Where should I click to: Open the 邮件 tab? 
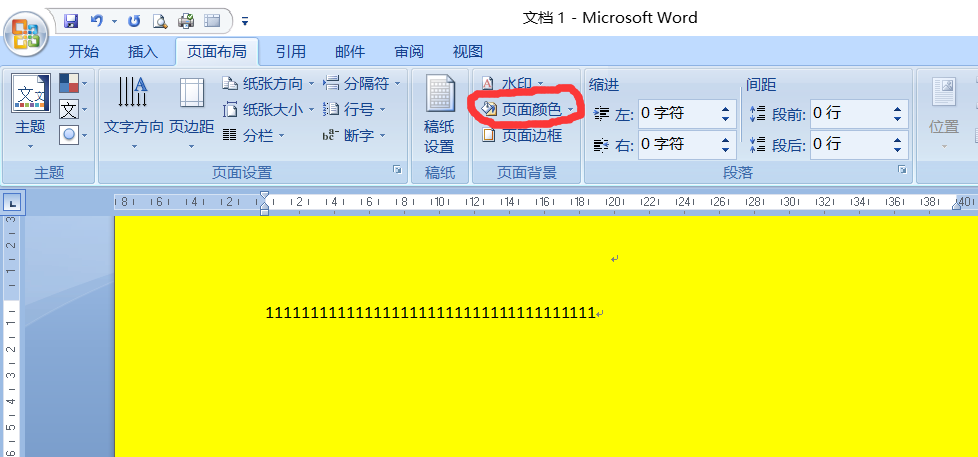coord(350,52)
